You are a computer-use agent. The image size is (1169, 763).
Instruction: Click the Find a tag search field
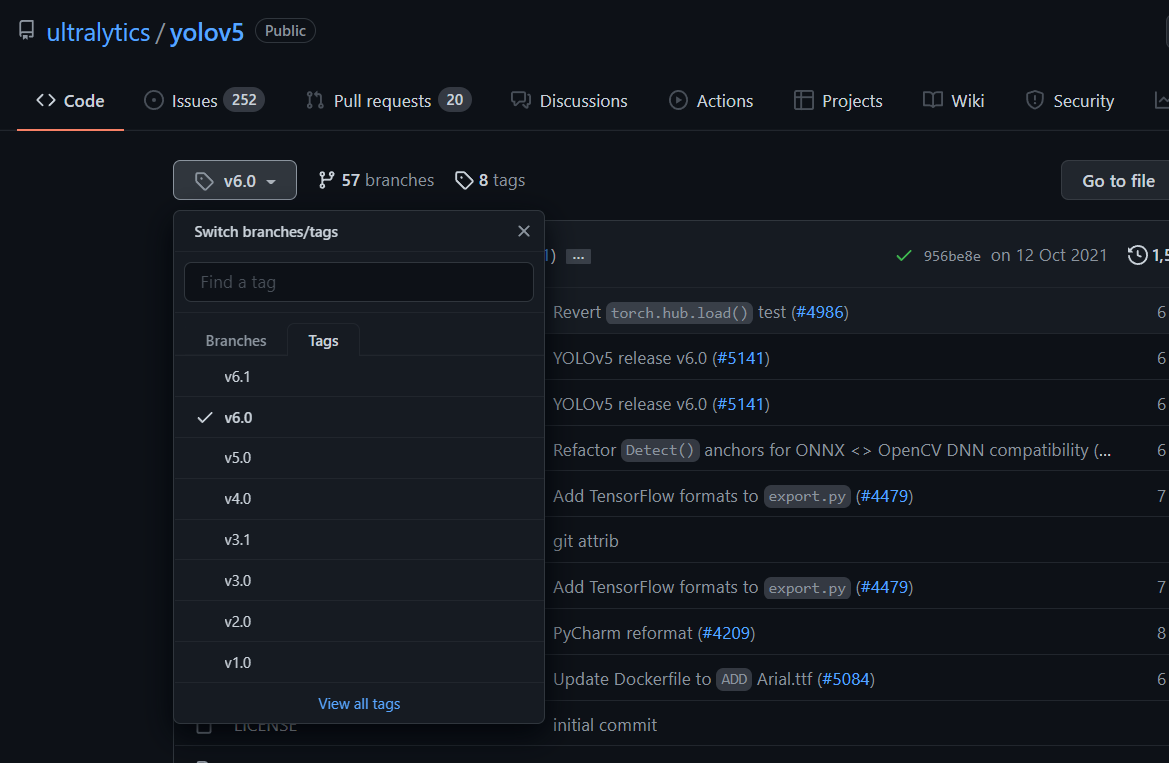coord(358,282)
